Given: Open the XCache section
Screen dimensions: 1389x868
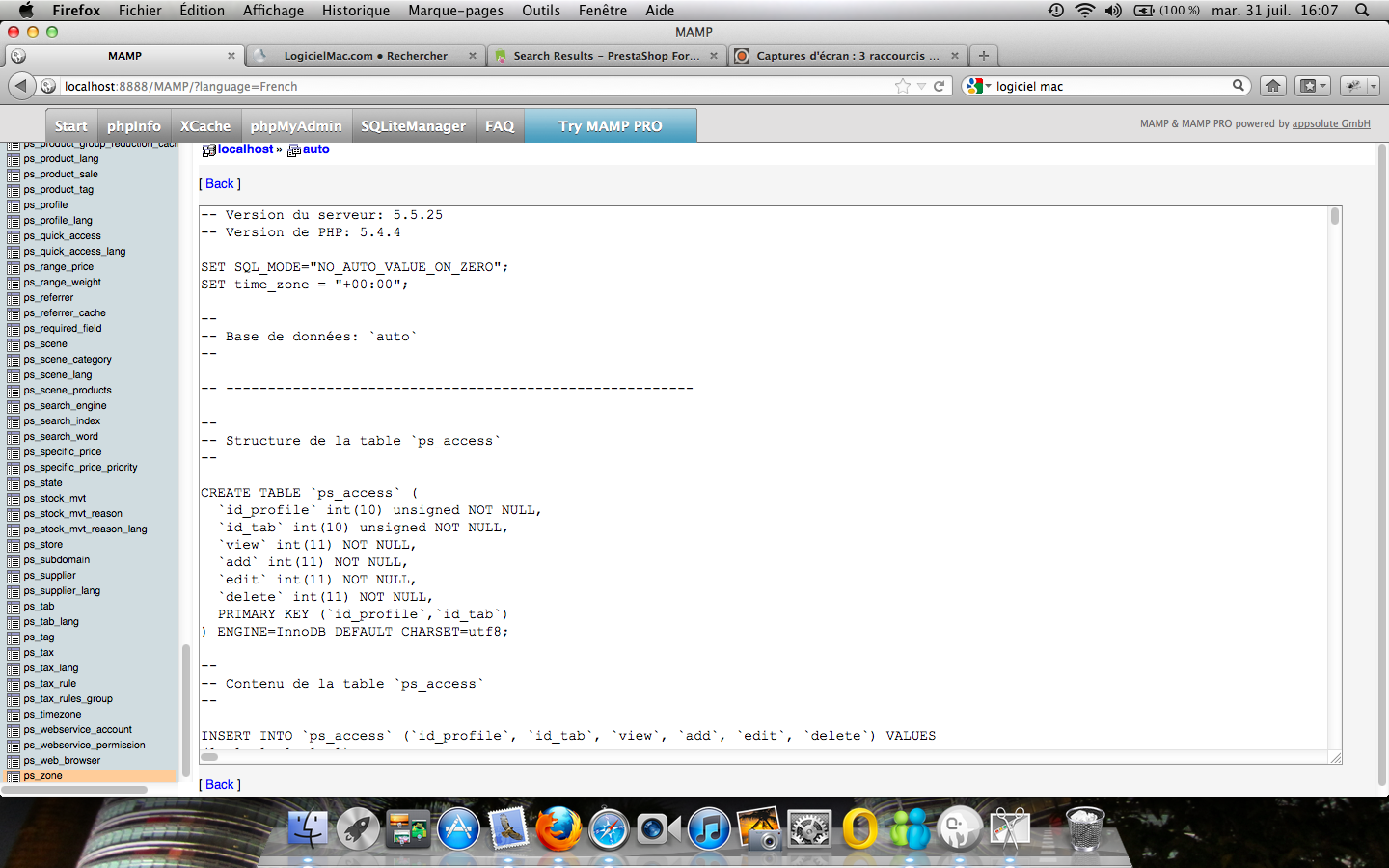Looking at the screenshot, I should click(205, 126).
